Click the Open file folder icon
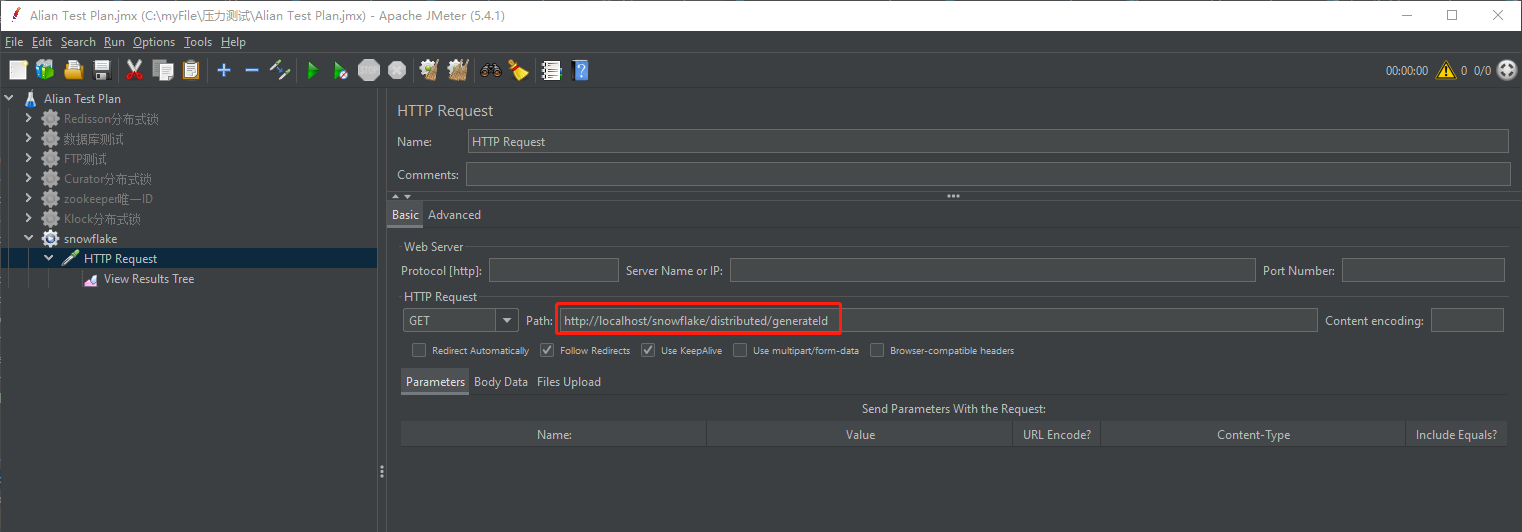The height and width of the screenshot is (532, 1522). tap(73, 70)
